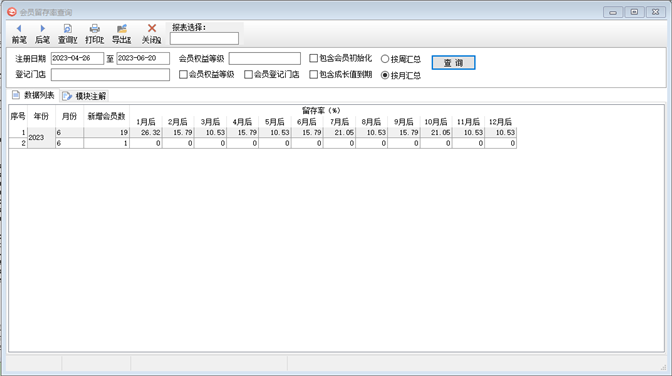The width and height of the screenshot is (672, 376).
Task: Click the 序号 column header
Action: tap(18, 116)
